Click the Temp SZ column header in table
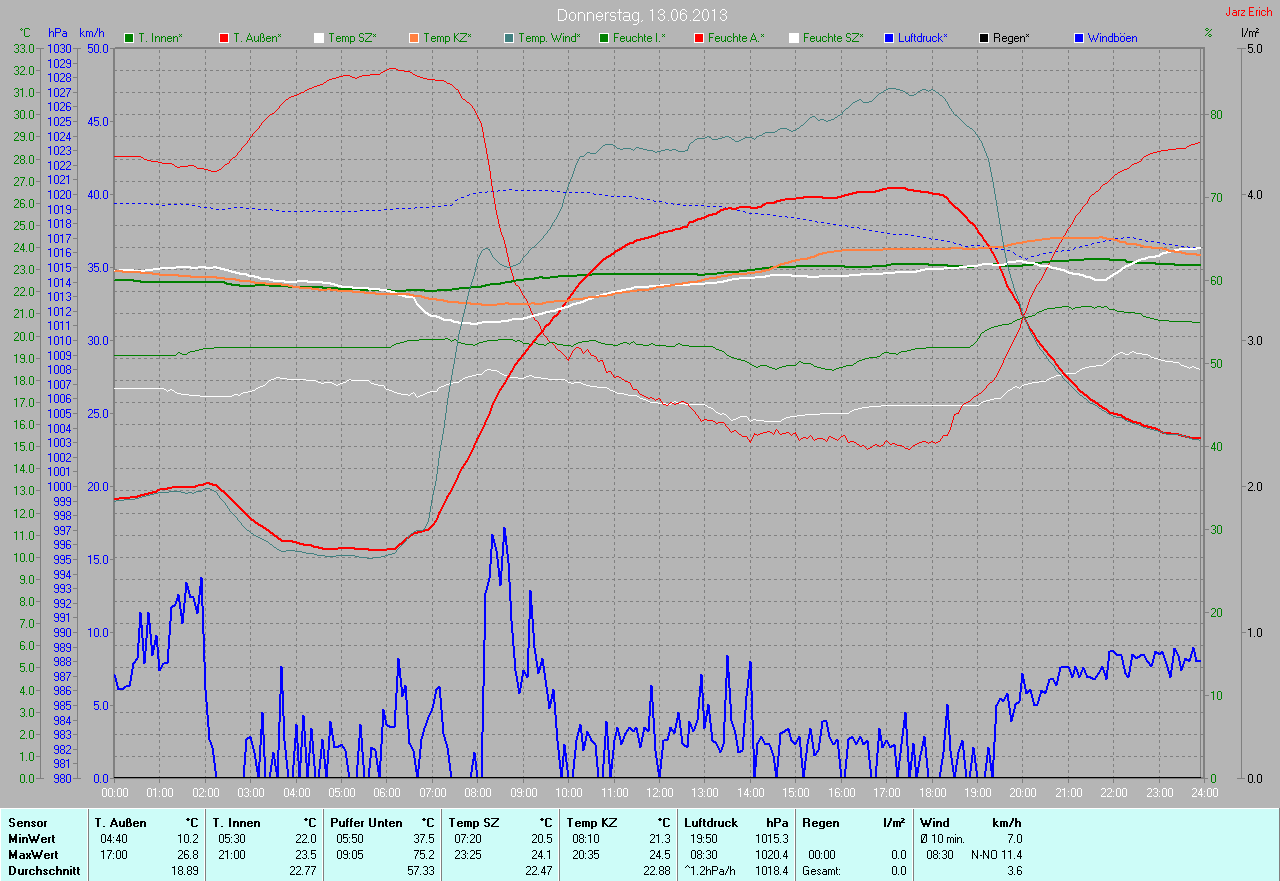1280x881 pixels. [474, 823]
